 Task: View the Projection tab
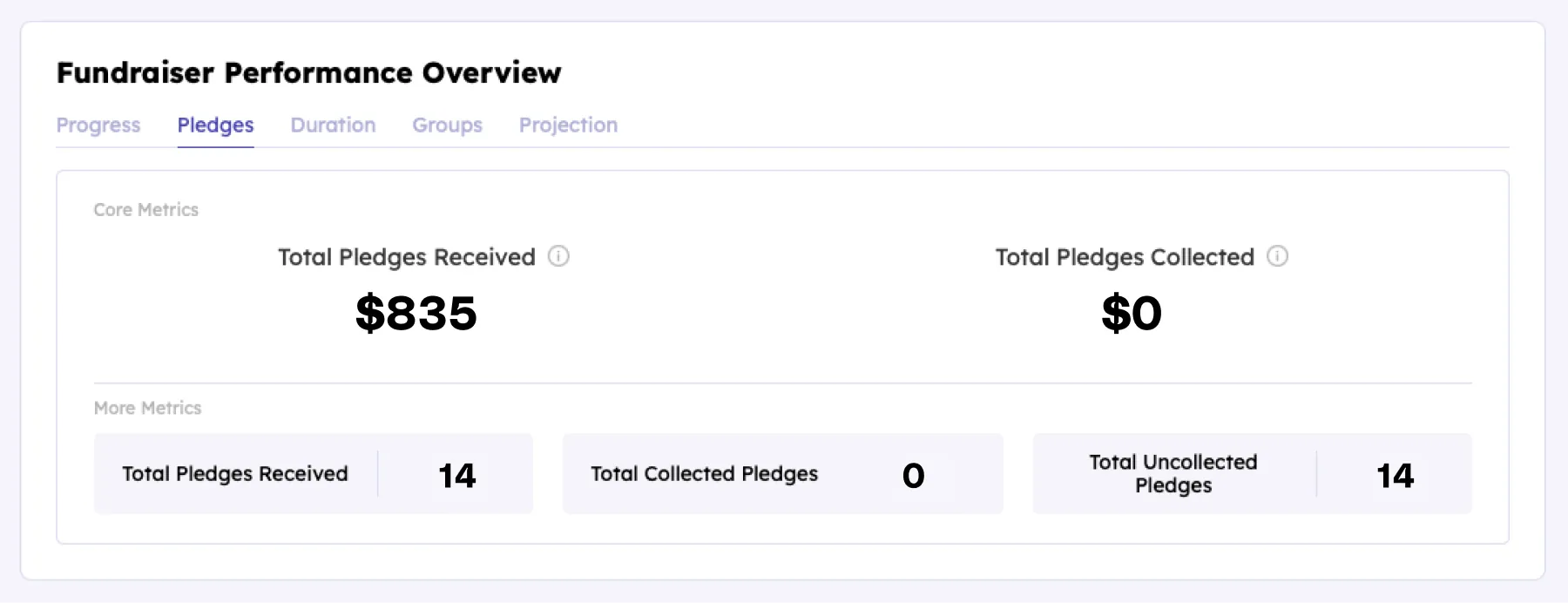pos(568,125)
